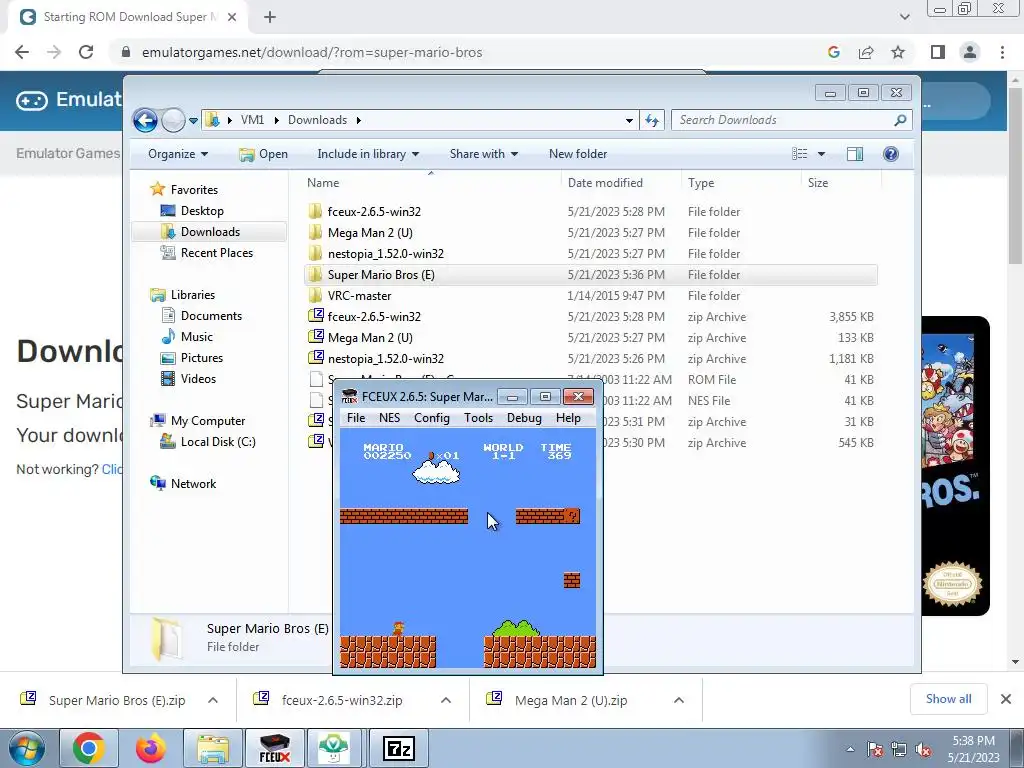This screenshot has width=1024, height=768.
Task: Expand options for fceux-2.6.5-win32.zip download
Action: click(446, 700)
